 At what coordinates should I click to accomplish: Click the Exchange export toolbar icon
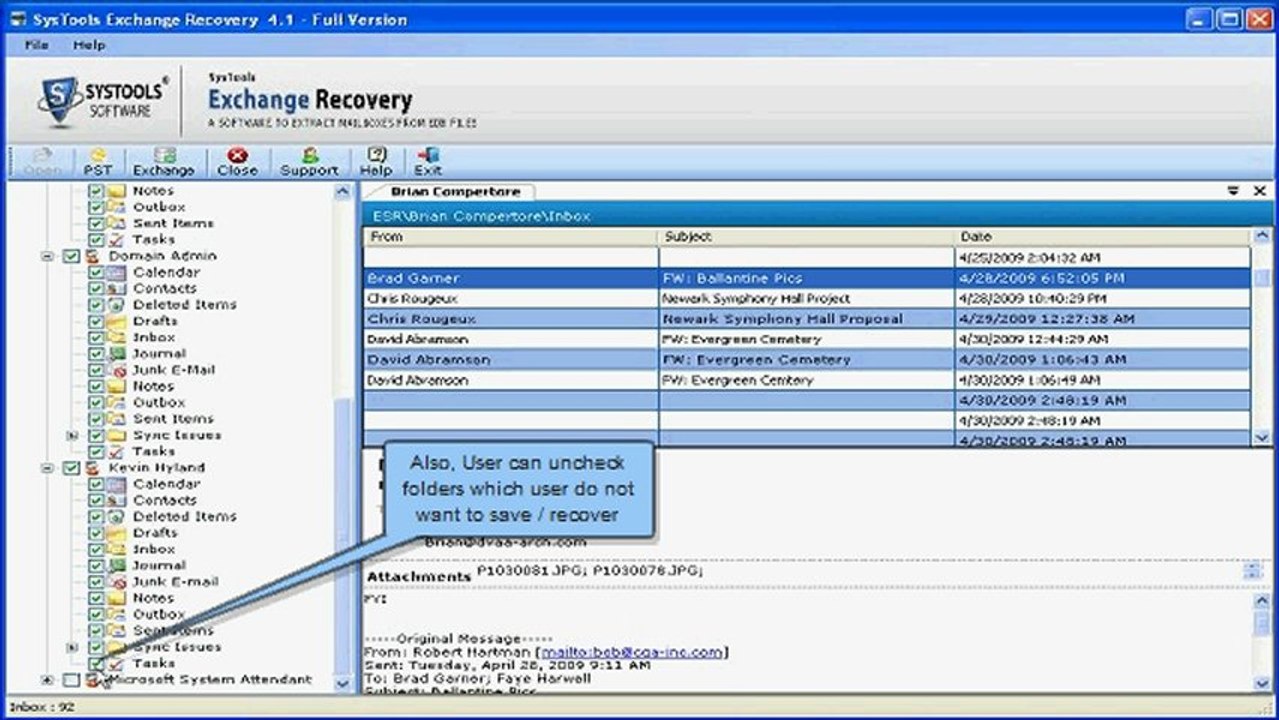pos(163,162)
